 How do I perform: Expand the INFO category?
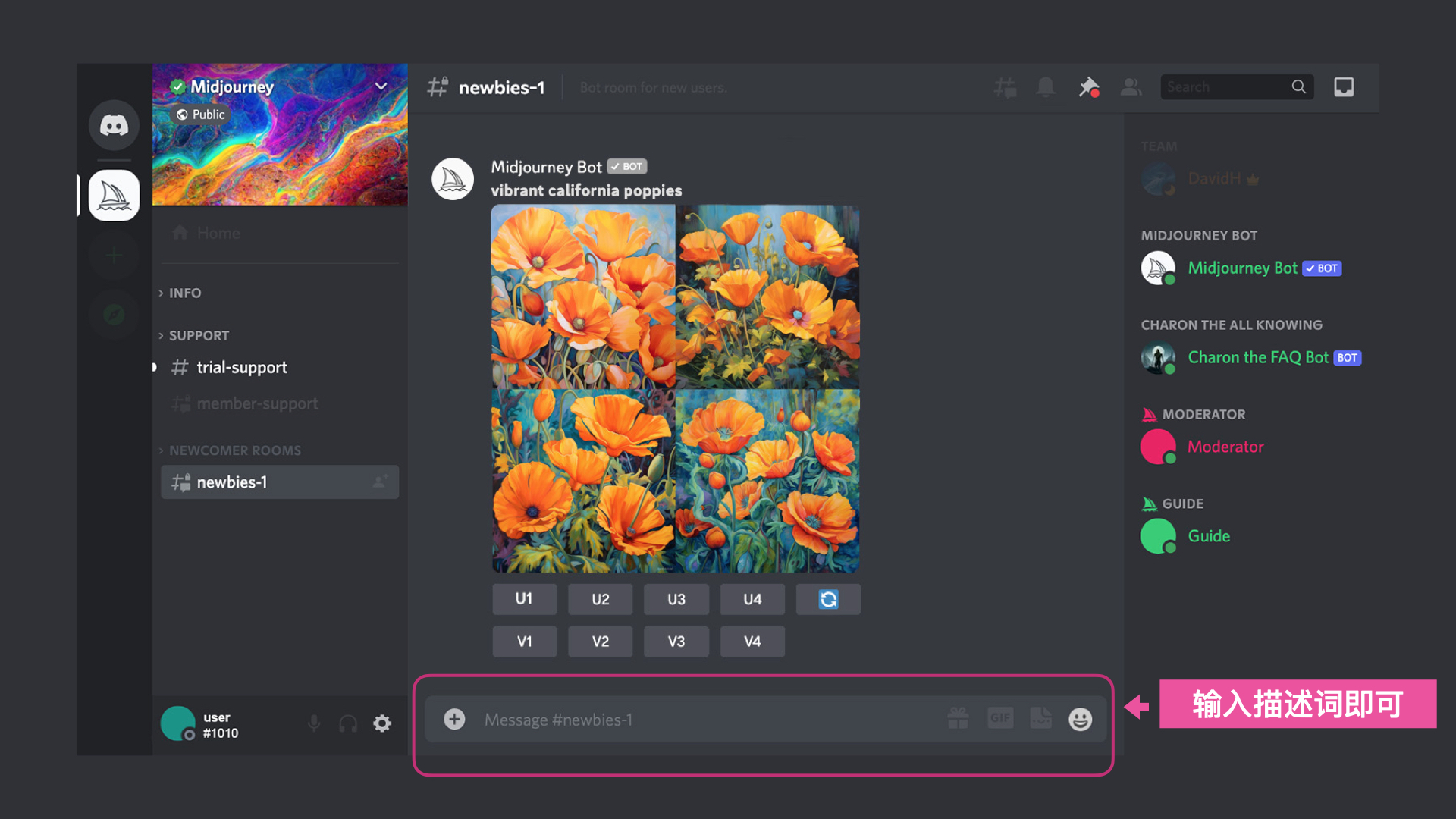tap(184, 293)
